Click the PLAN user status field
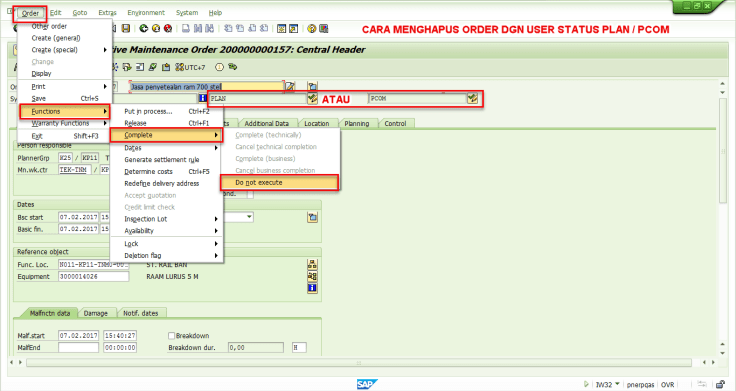736x391 pixels. 257,99
